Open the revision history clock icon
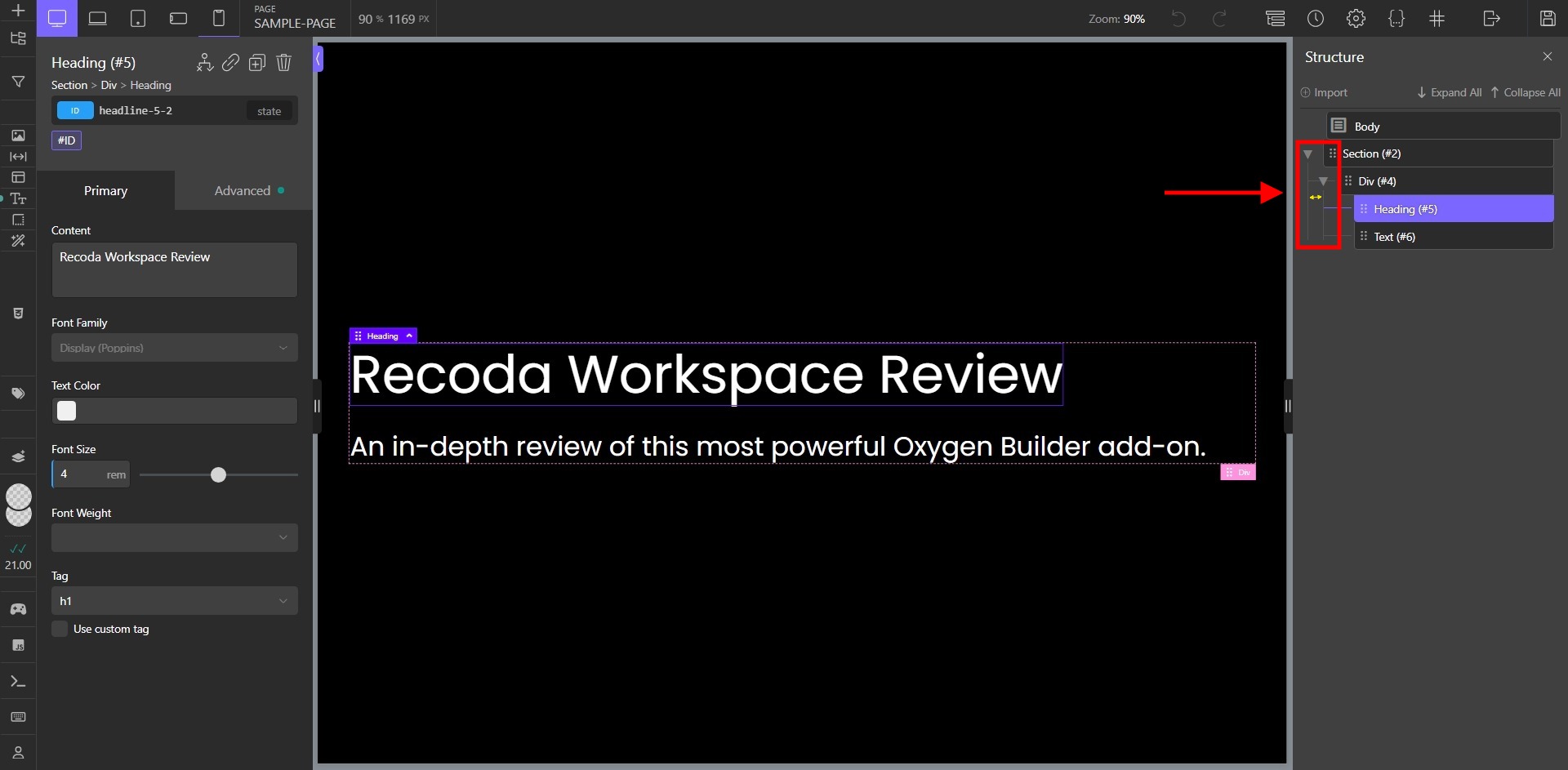This screenshot has width=1568, height=770. [1316, 18]
